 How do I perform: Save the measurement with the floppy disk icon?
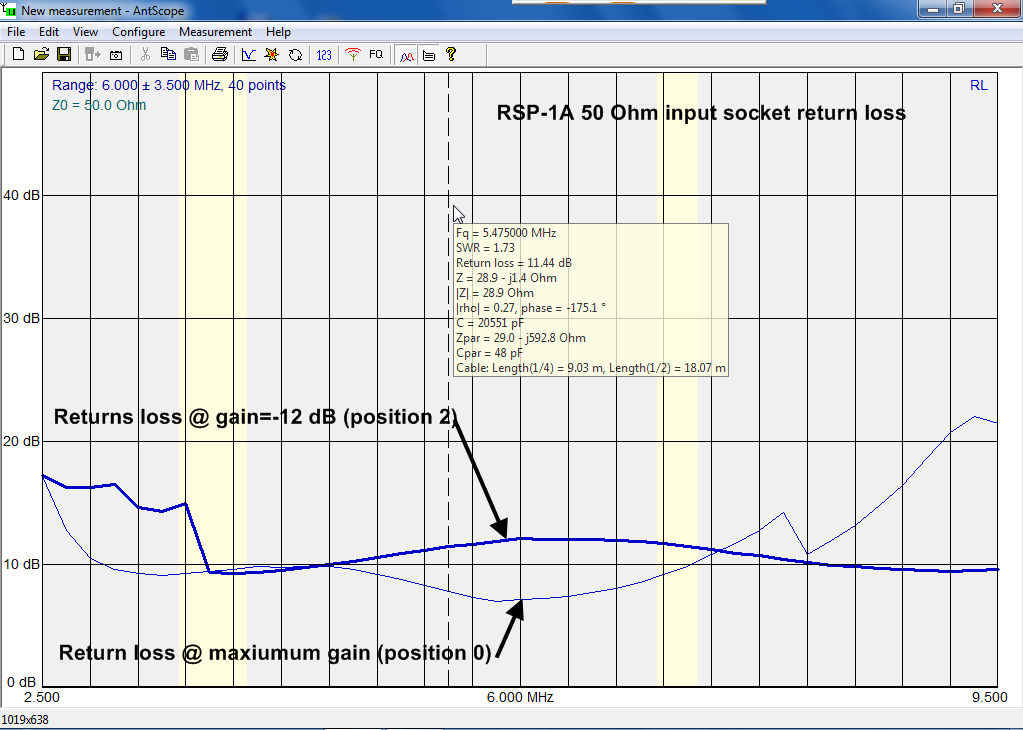pyautogui.click(x=64, y=55)
